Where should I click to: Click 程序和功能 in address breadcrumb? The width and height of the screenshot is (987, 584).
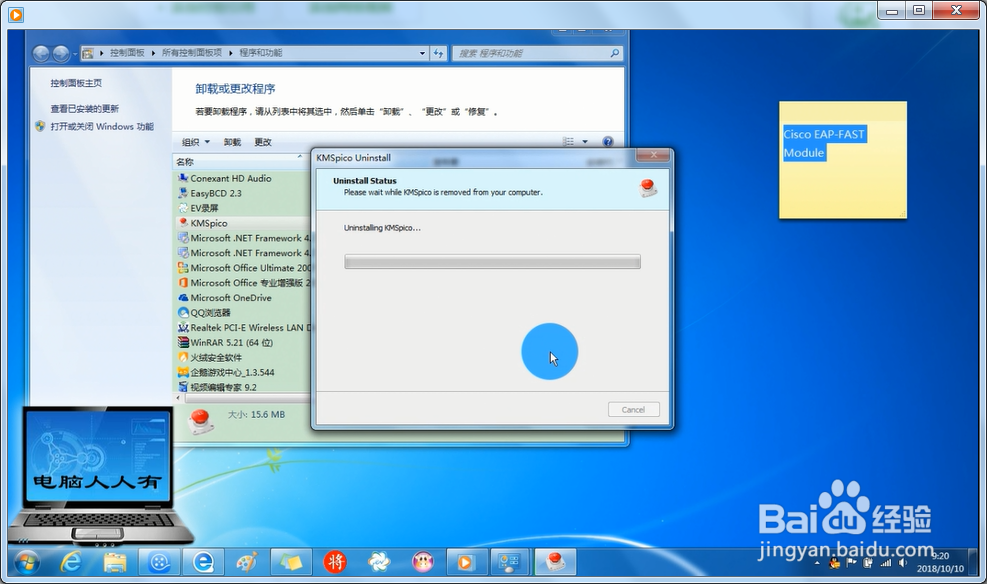coord(261,53)
